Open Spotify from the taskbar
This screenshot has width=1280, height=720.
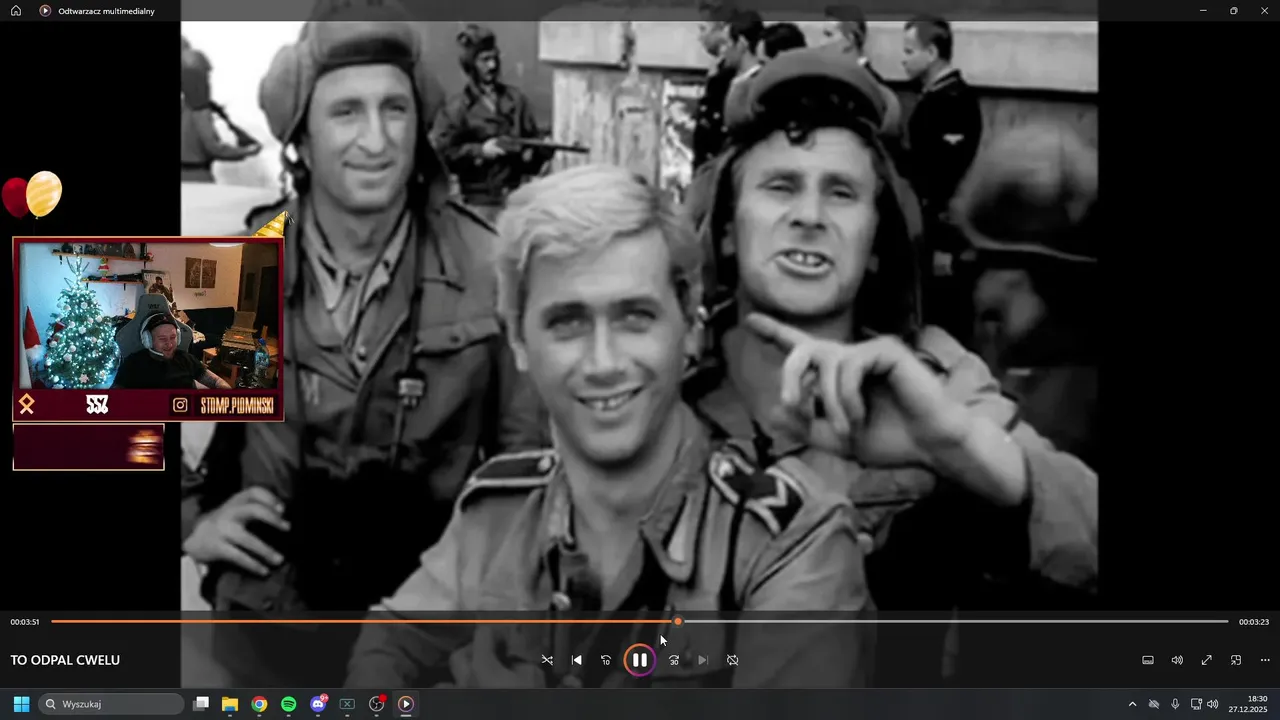288,704
